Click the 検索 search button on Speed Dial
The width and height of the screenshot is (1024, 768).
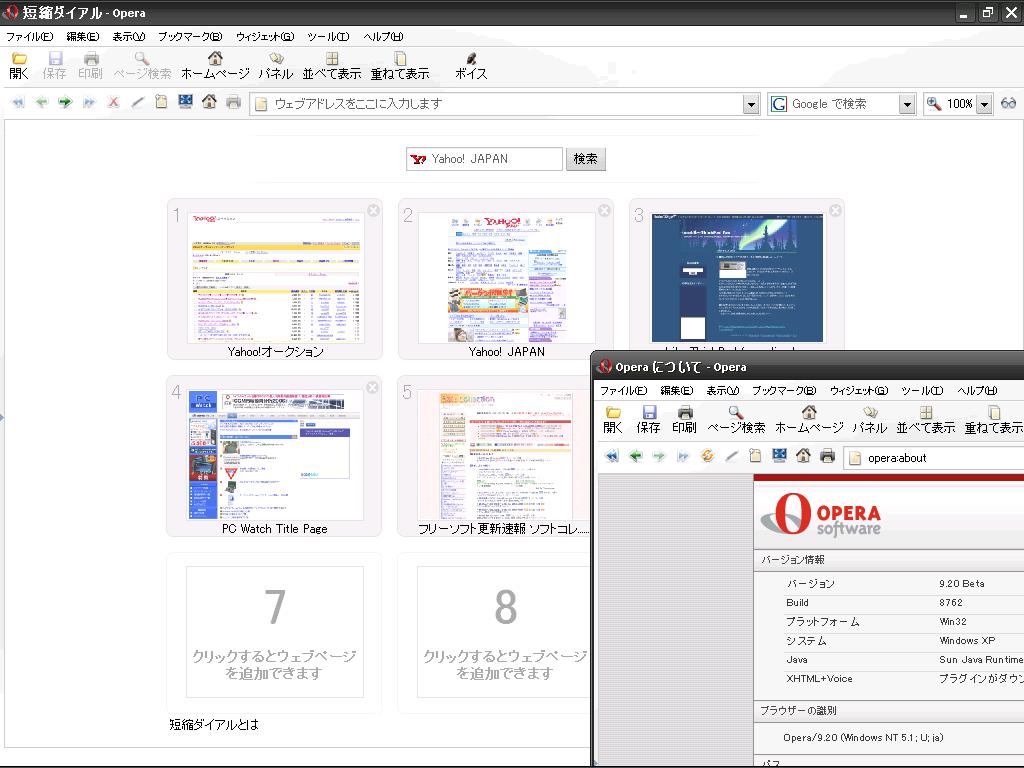pyautogui.click(x=585, y=159)
